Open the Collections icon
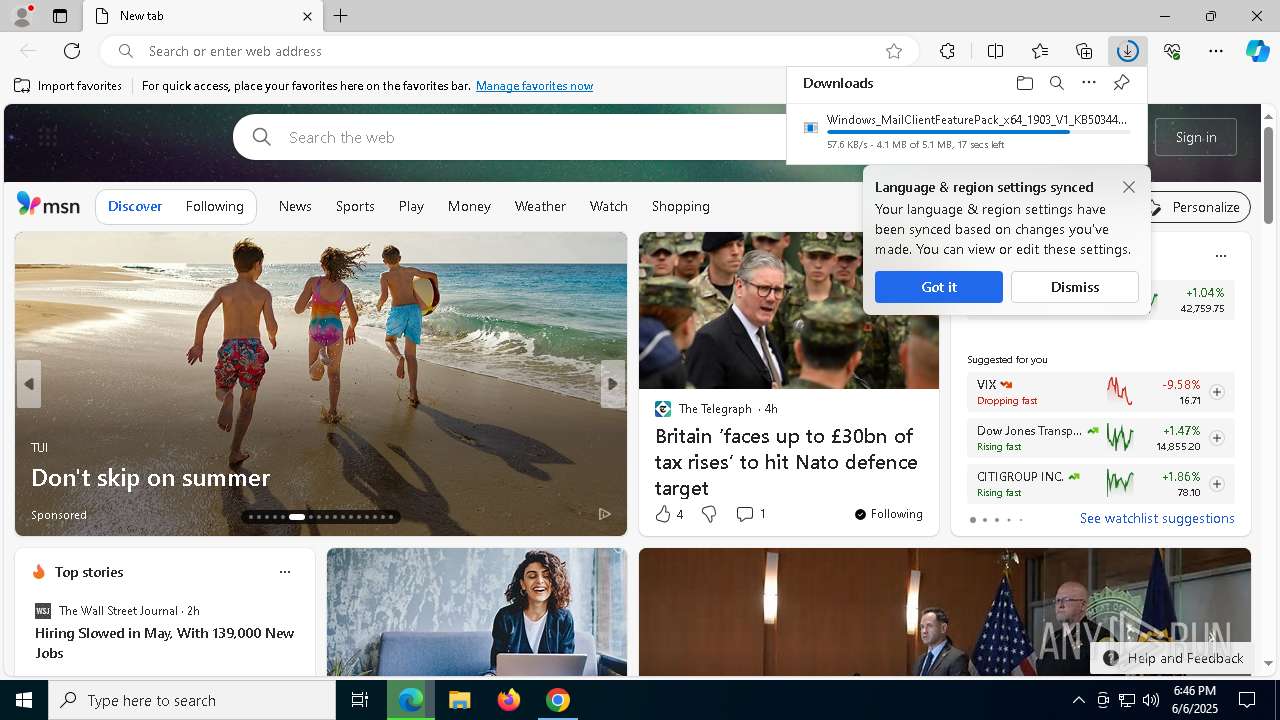Viewport: 1280px width, 720px height. point(1084,51)
